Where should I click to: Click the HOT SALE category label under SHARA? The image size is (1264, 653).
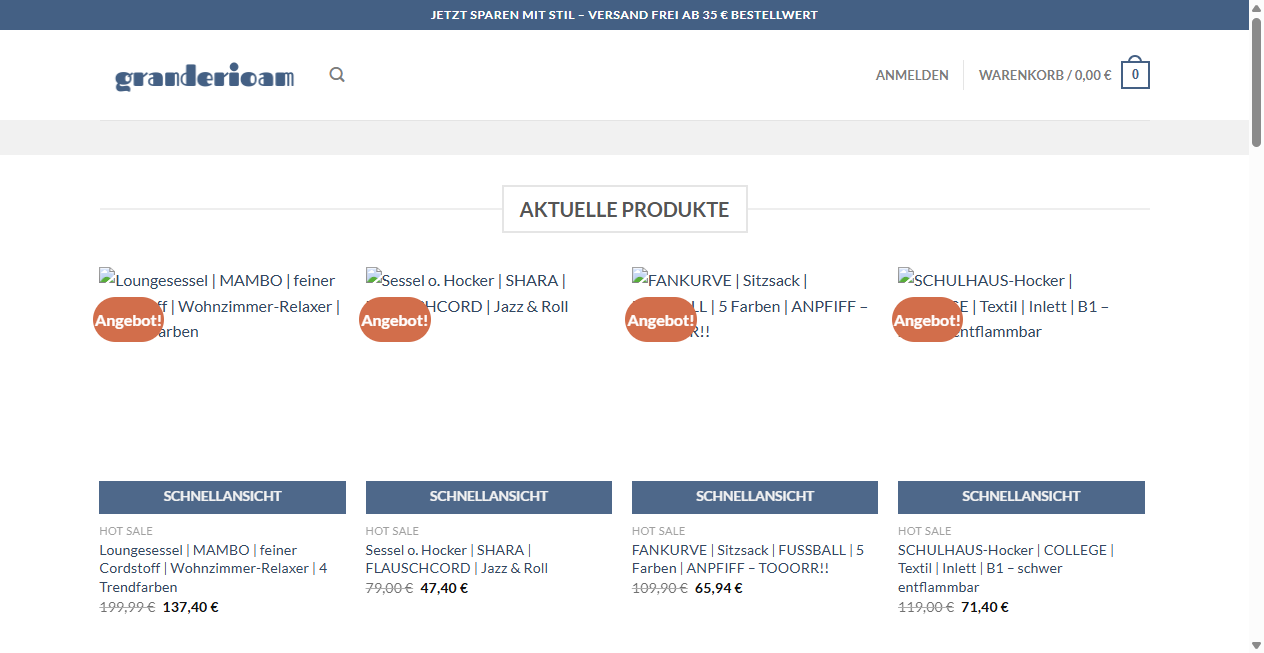click(x=391, y=530)
